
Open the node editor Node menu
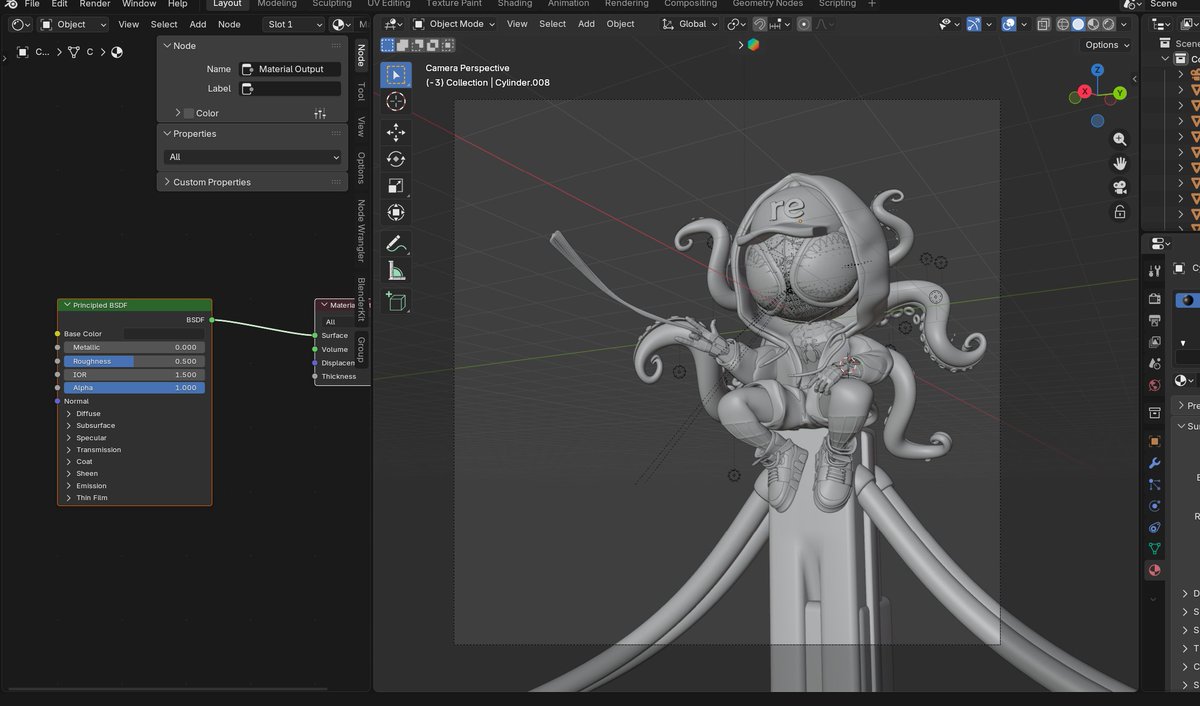click(x=229, y=24)
